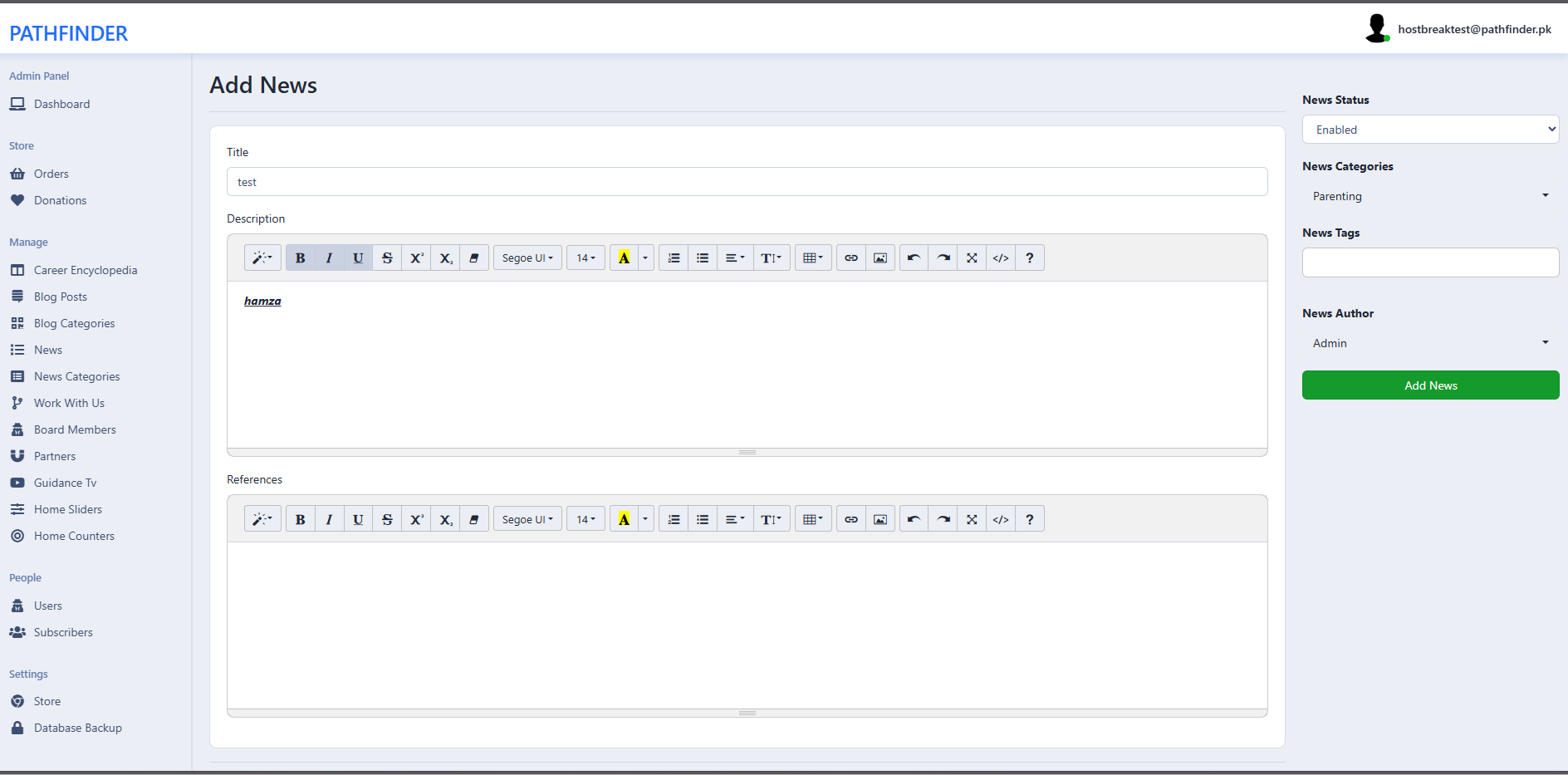Image resolution: width=1568 pixels, height=775 pixels.
Task: Click the eraser icon in the Description toolbar
Action: pyautogui.click(x=473, y=258)
